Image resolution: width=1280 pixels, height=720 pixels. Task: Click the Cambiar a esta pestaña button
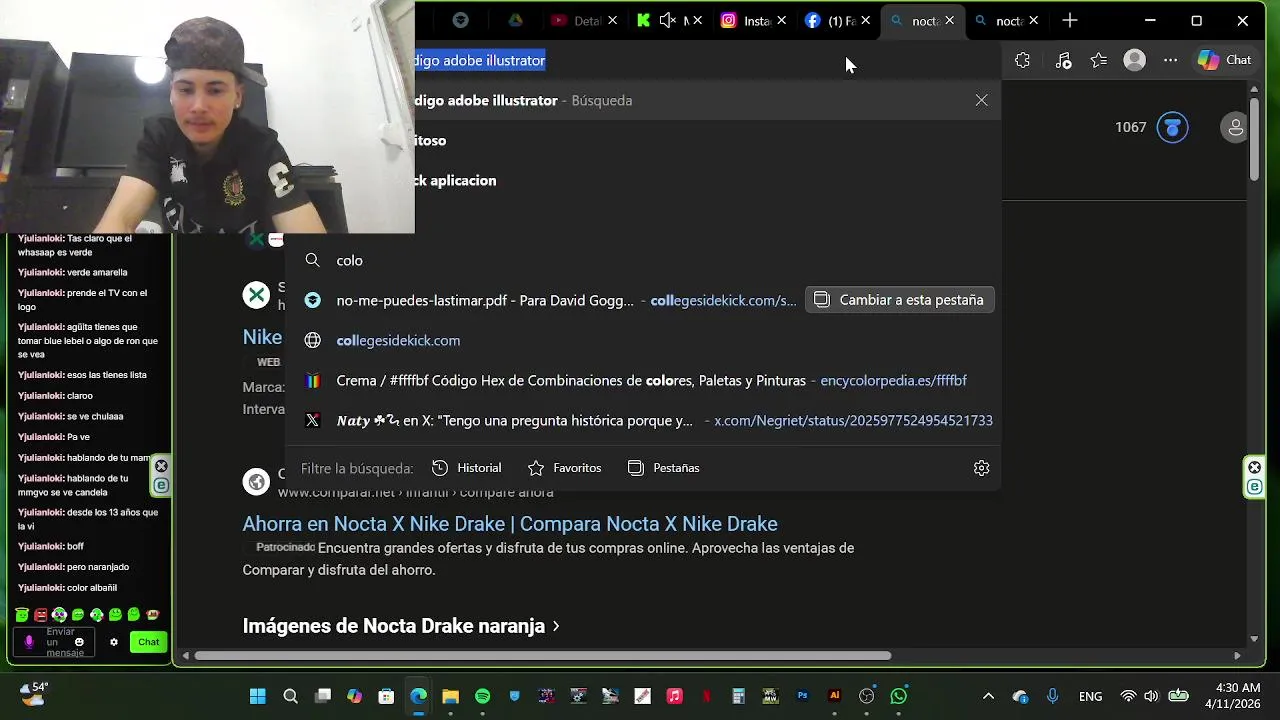(x=900, y=300)
